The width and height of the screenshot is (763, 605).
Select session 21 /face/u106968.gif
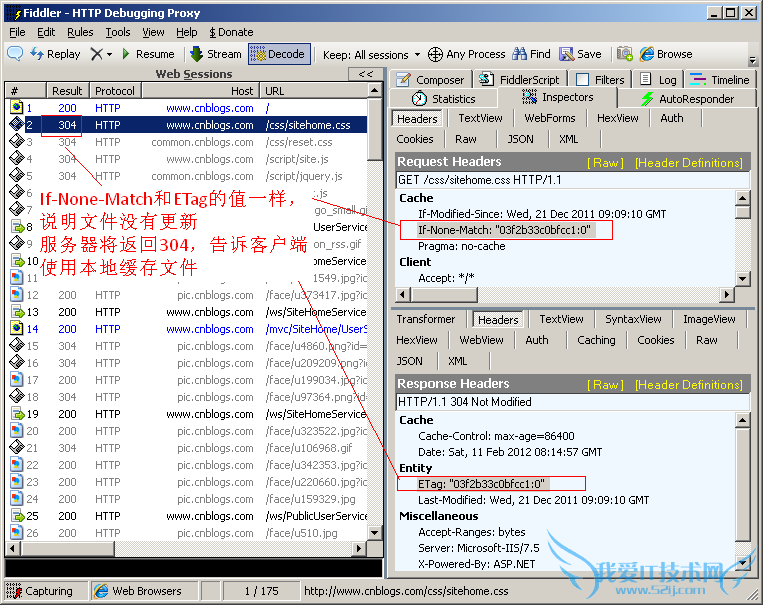188,447
